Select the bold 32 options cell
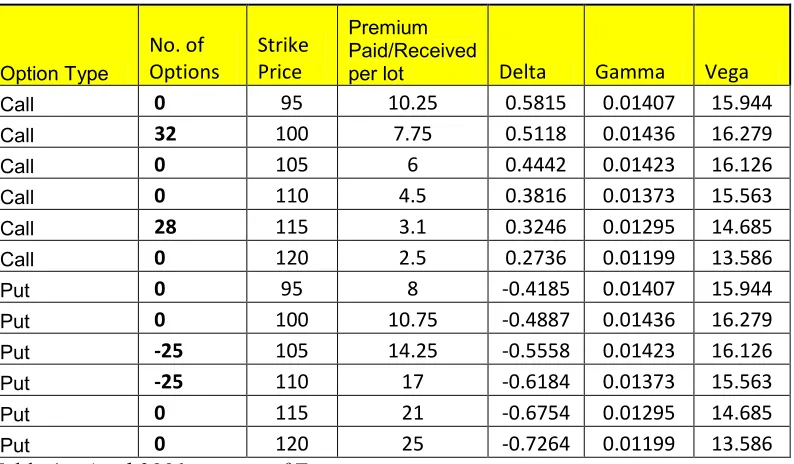The width and height of the screenshot is (794, 464). tap(192, 133)
